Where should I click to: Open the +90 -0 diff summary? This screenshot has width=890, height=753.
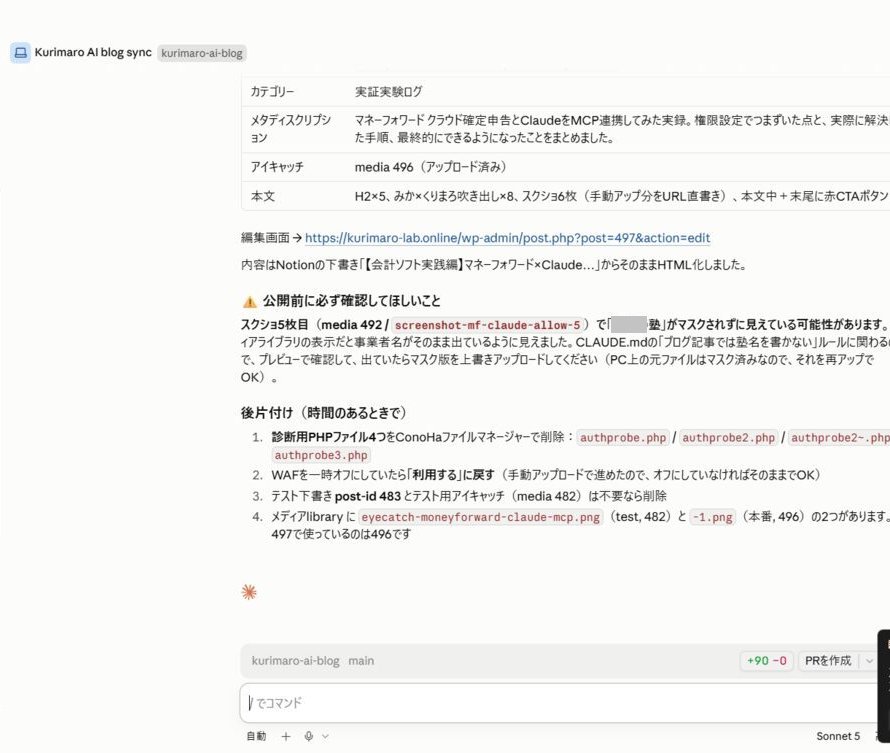(x=766, y=661)
